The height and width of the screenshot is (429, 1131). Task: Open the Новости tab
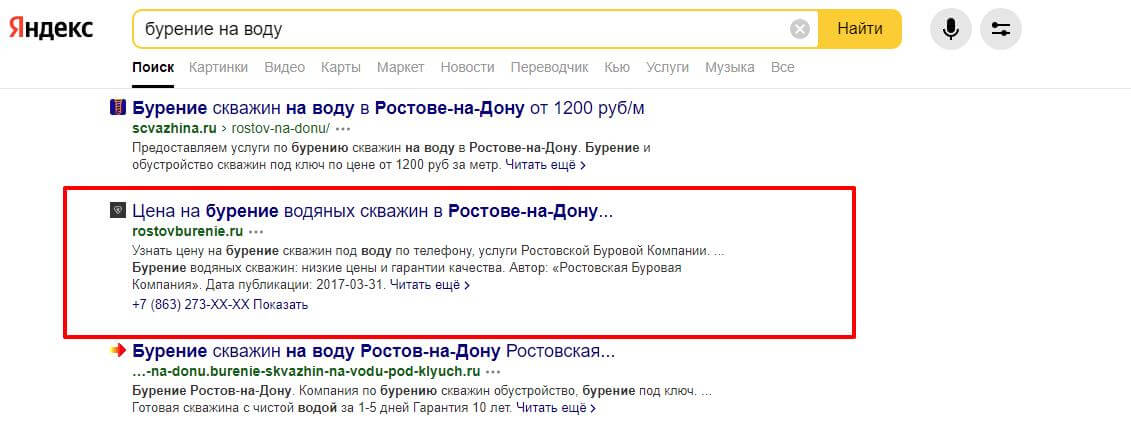(467, 67)
